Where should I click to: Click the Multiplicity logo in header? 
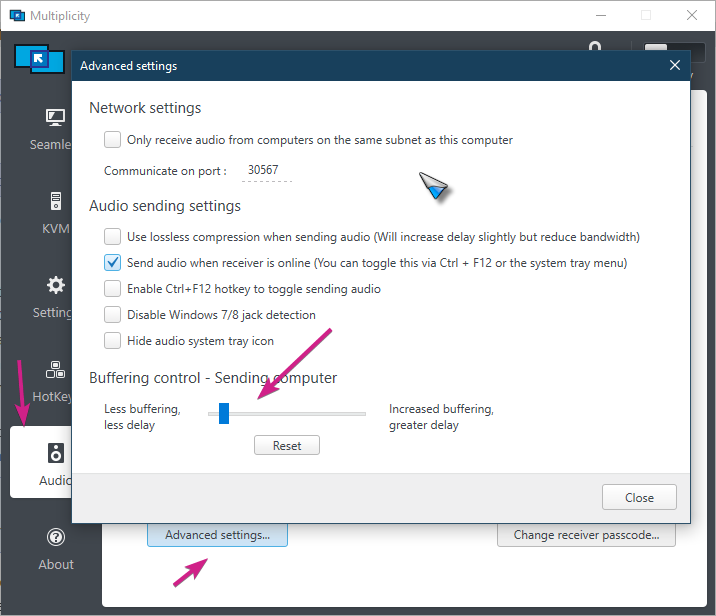(39, 59)
